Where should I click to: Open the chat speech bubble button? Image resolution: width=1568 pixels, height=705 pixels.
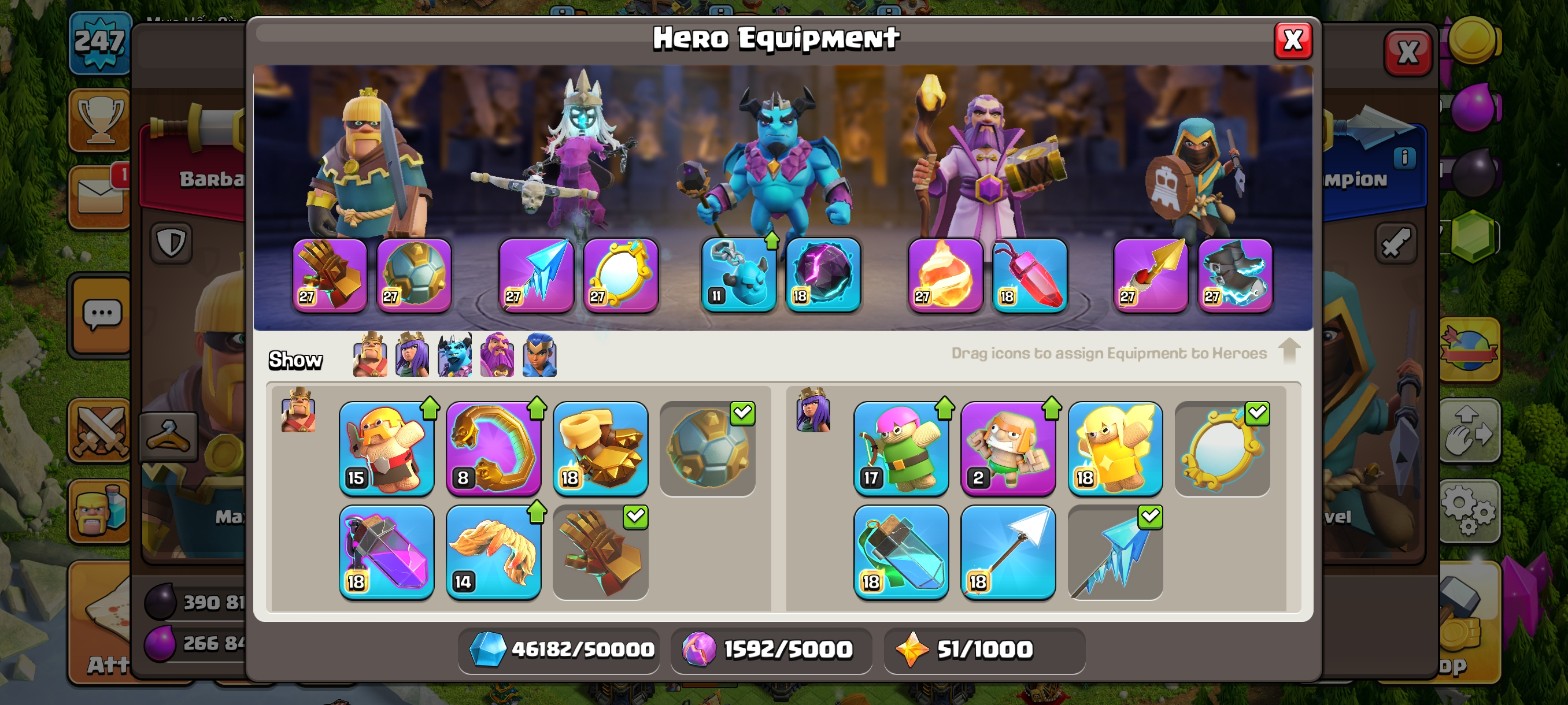(101, 315)
